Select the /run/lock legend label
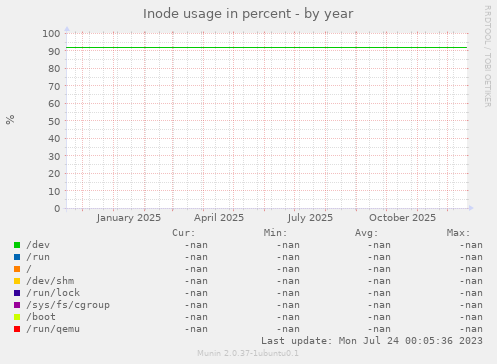 (53, 293)
